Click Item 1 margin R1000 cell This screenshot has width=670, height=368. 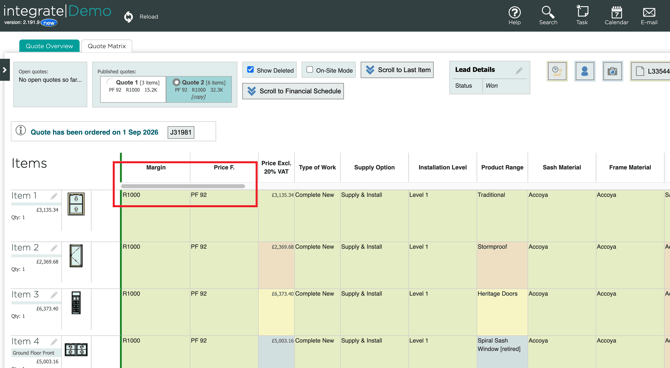tap(156, 215)
